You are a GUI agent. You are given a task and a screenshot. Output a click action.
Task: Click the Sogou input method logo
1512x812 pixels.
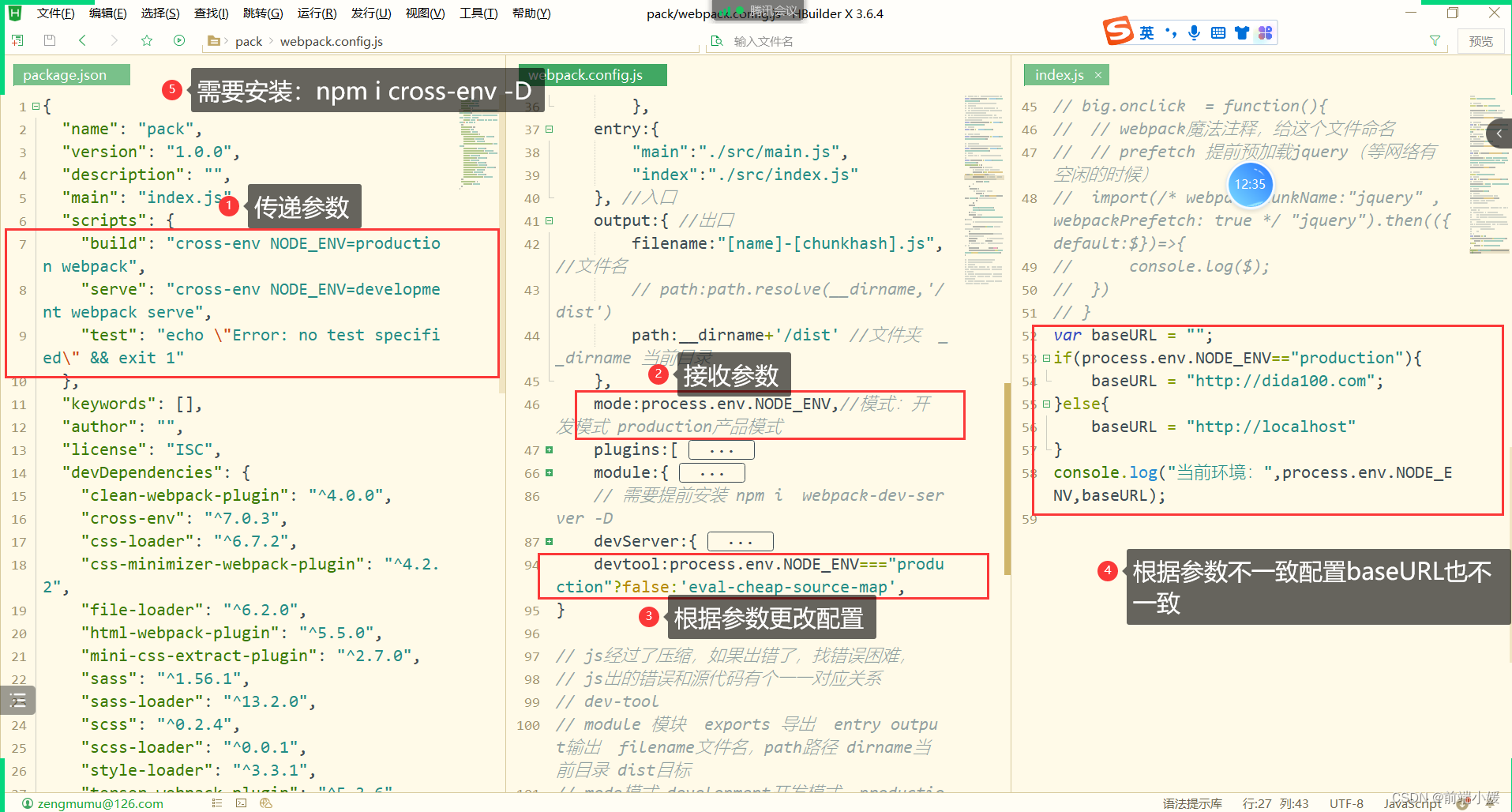point(1118,32)
